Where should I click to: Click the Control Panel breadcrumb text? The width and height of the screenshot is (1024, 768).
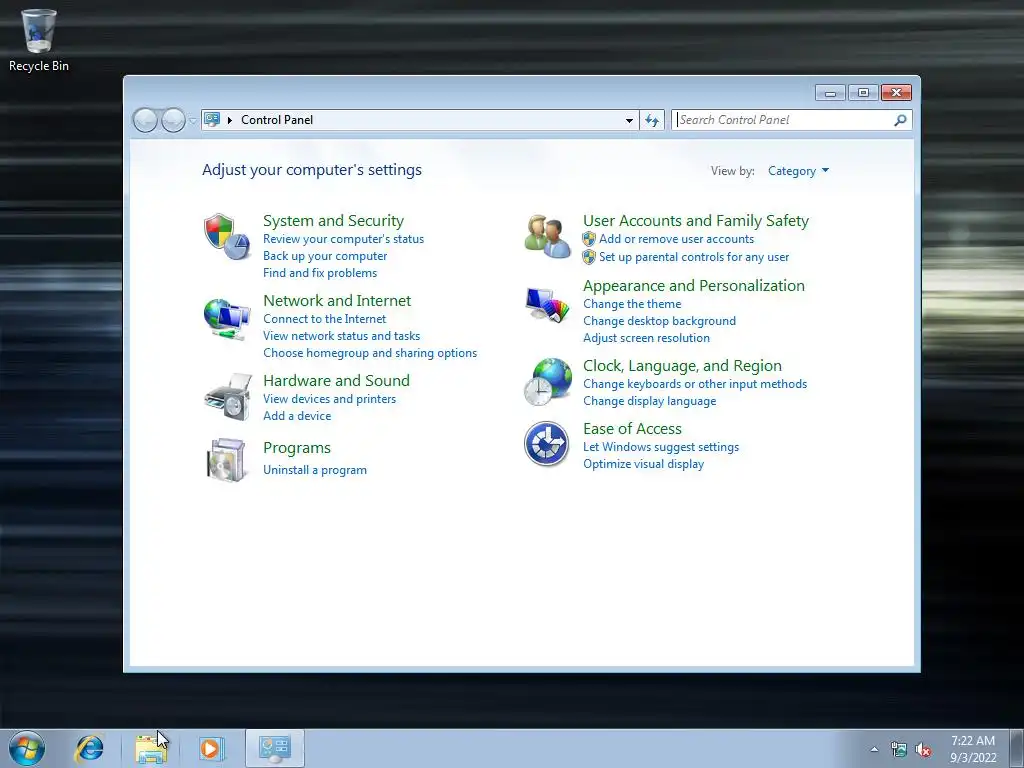pos(277,120)
